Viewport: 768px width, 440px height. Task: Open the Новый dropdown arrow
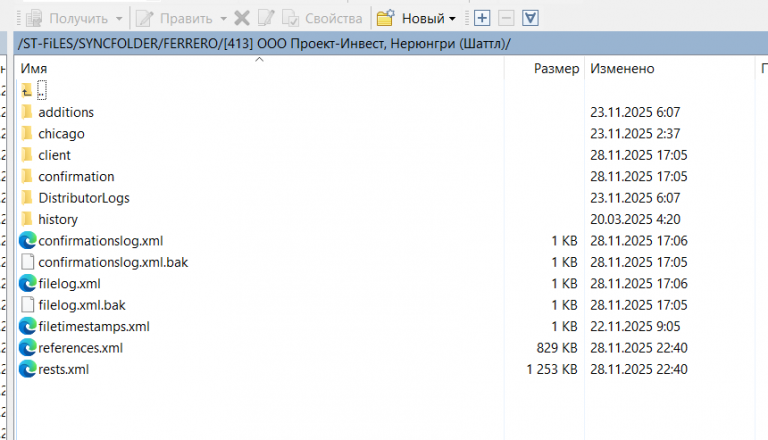point(452,19)
